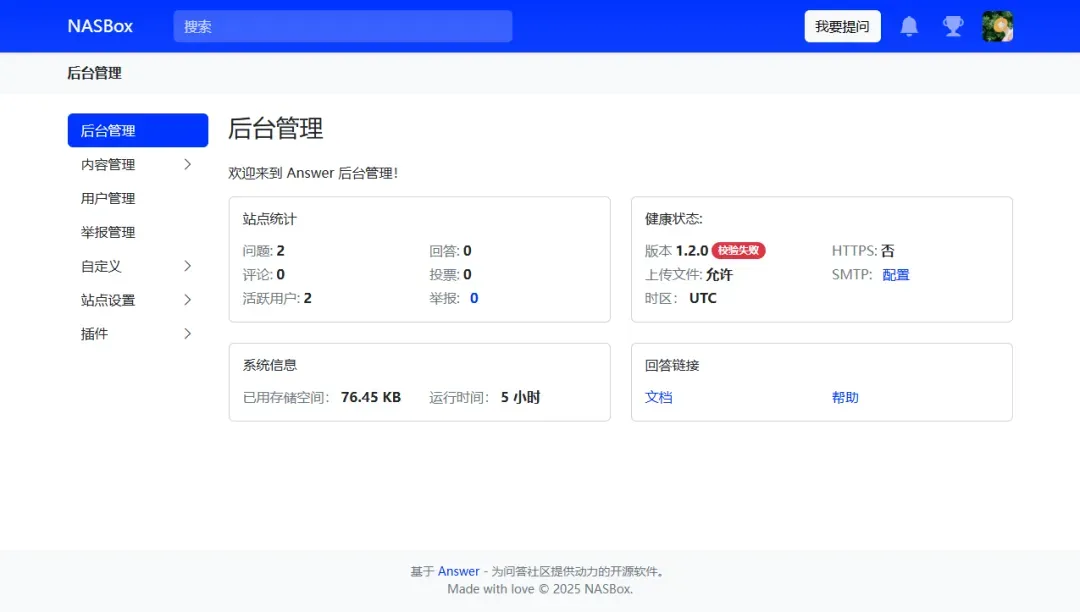The height and width of the screenshot is (612, 1080).
Task: Expand the 内容管理 chevron
Action: 187,165
